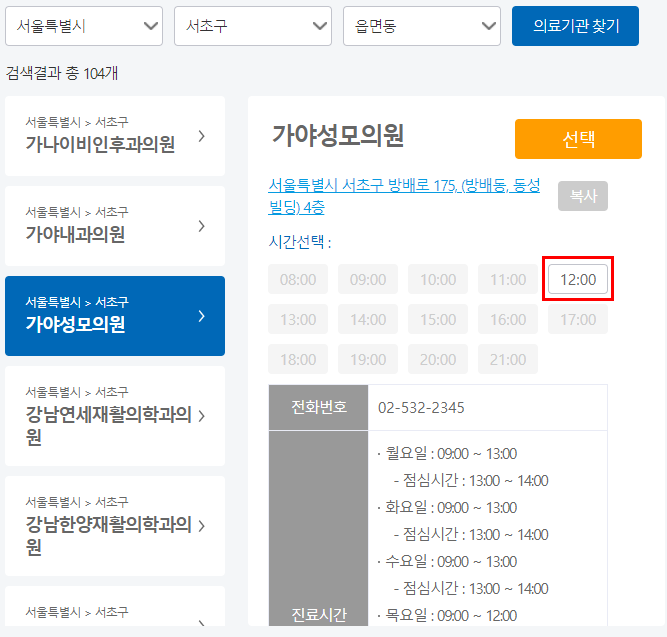Viewport: 667px width, 637px height.
Task: Choose the 11:00 time slot
Action: click(508, 280)
